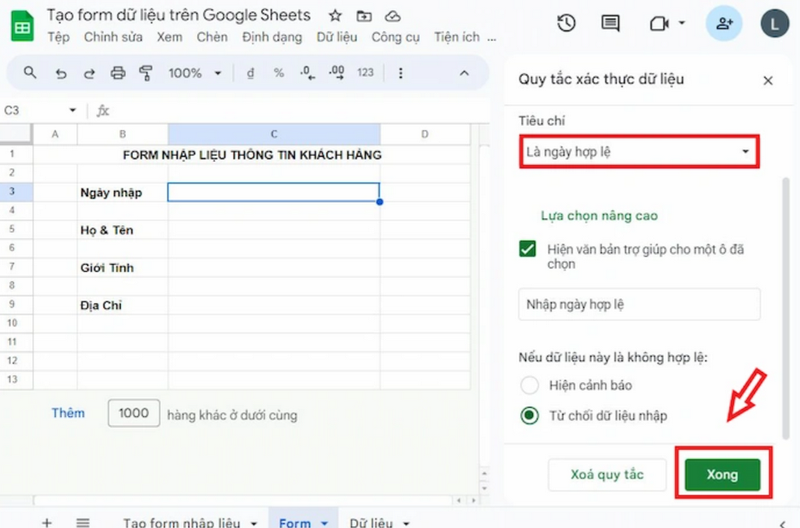The image size is (800, 528).
Task: Uncheck 'Hiện văn bản trợ giúp' checkbox
Action: pyautogui.click(x=528, y=249)
